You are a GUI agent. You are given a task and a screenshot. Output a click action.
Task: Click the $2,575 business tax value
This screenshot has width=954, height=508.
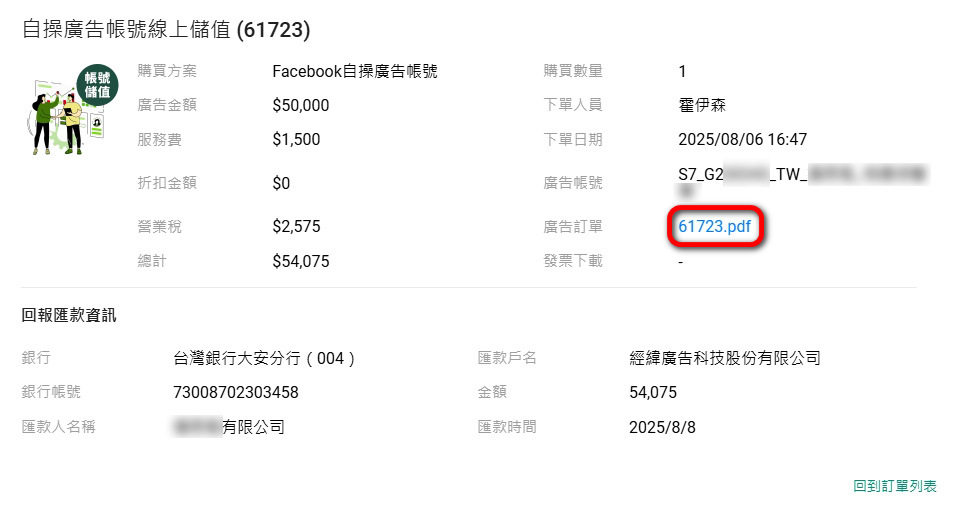[x=296, y=227]
